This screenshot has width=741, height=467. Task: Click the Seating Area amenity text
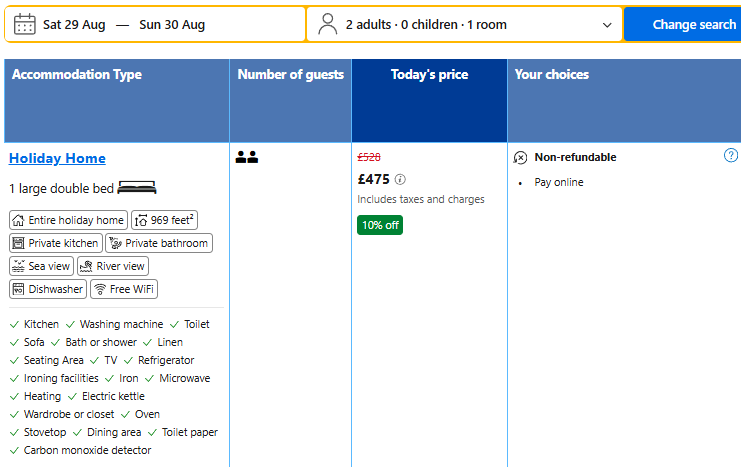(x=54, y=360)
